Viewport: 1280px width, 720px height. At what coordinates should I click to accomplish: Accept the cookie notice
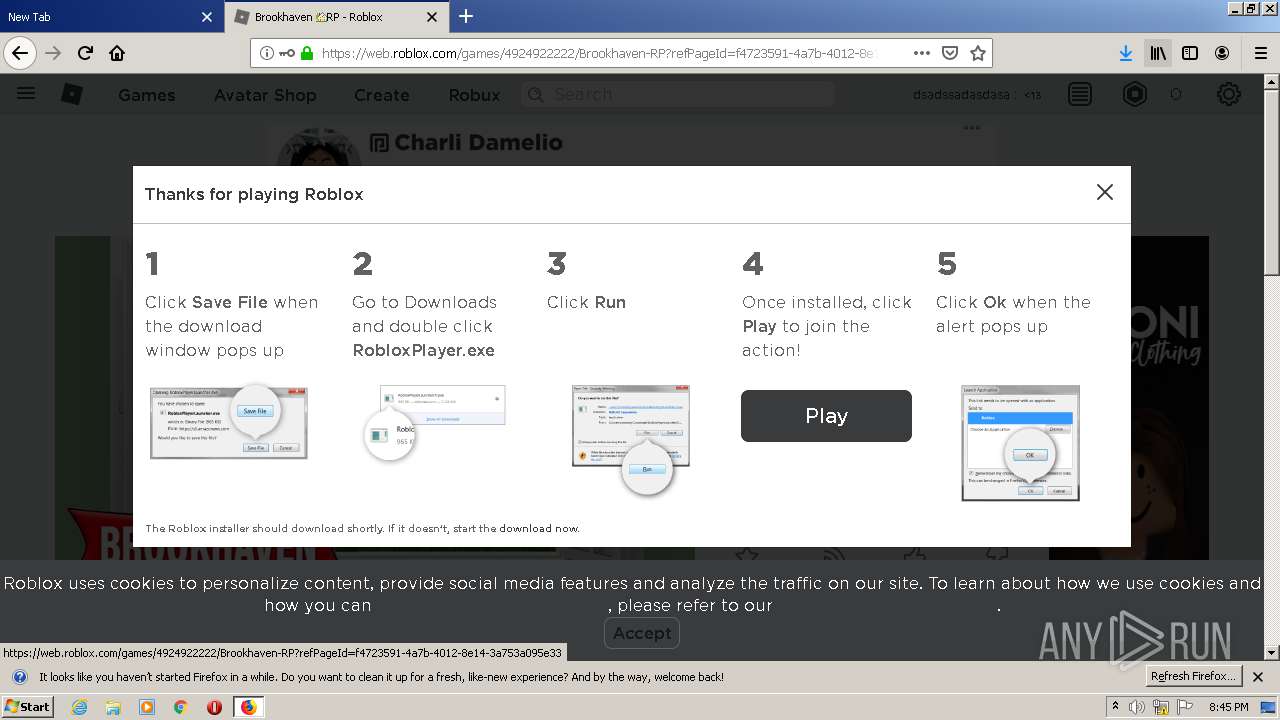click(642, 633)
